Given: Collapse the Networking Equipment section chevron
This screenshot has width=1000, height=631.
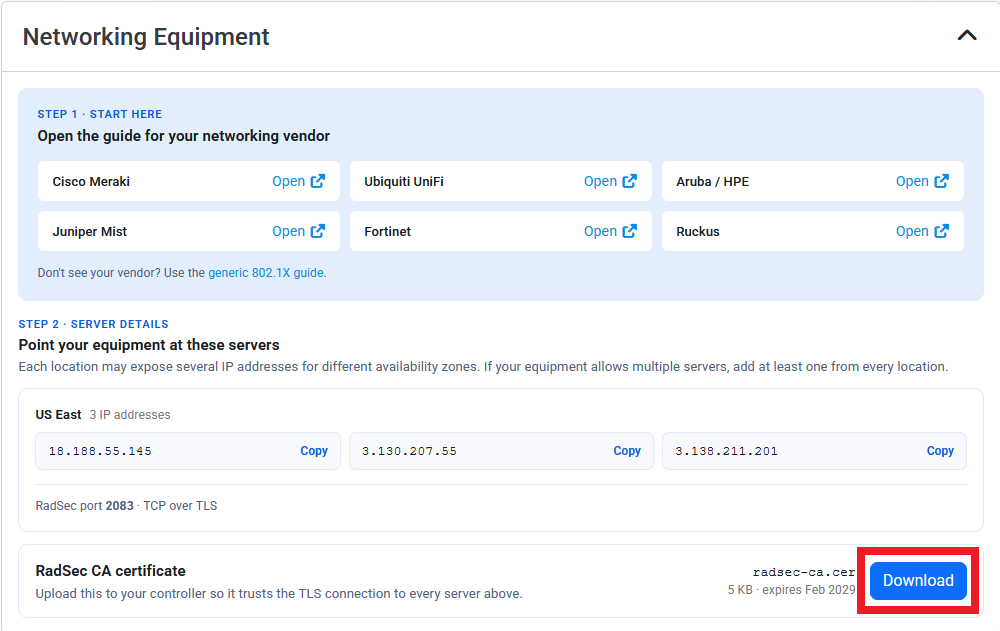Looking at the screenshot, I should (x=967, y=36).
